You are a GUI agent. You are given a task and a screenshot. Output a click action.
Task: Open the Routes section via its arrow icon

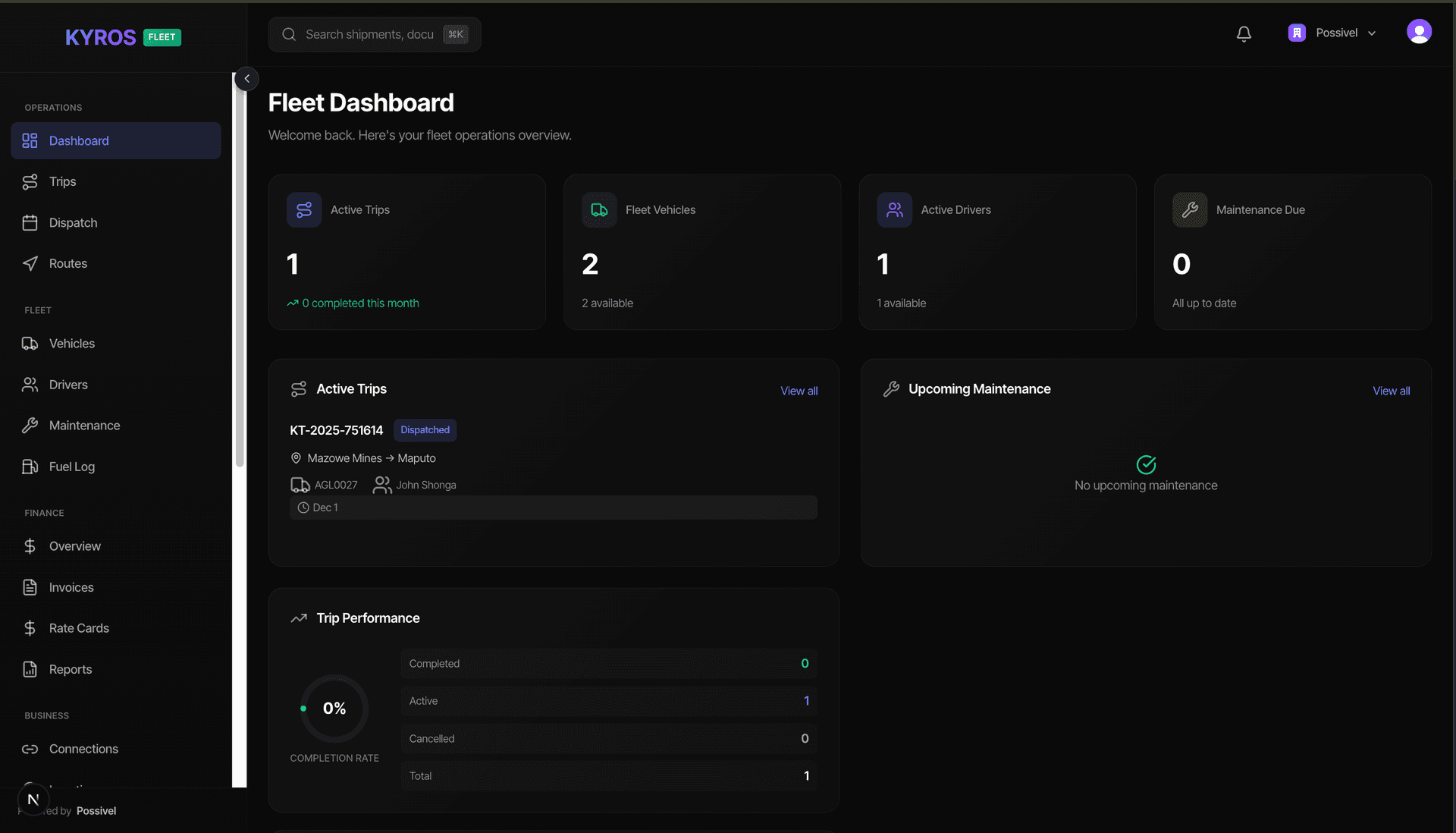click(x=30, y=263)
